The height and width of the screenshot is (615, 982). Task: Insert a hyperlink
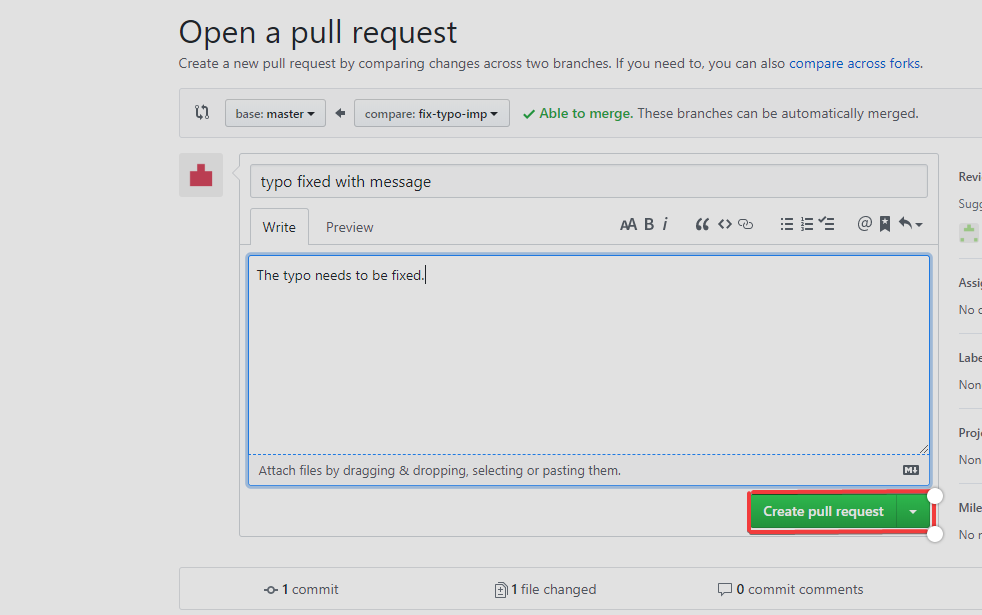(x=745, y=224)
